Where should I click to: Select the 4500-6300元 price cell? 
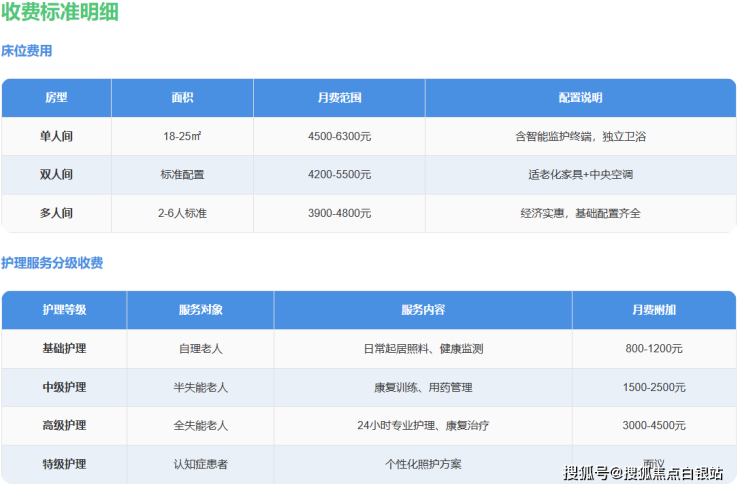[x=339, y=136]
